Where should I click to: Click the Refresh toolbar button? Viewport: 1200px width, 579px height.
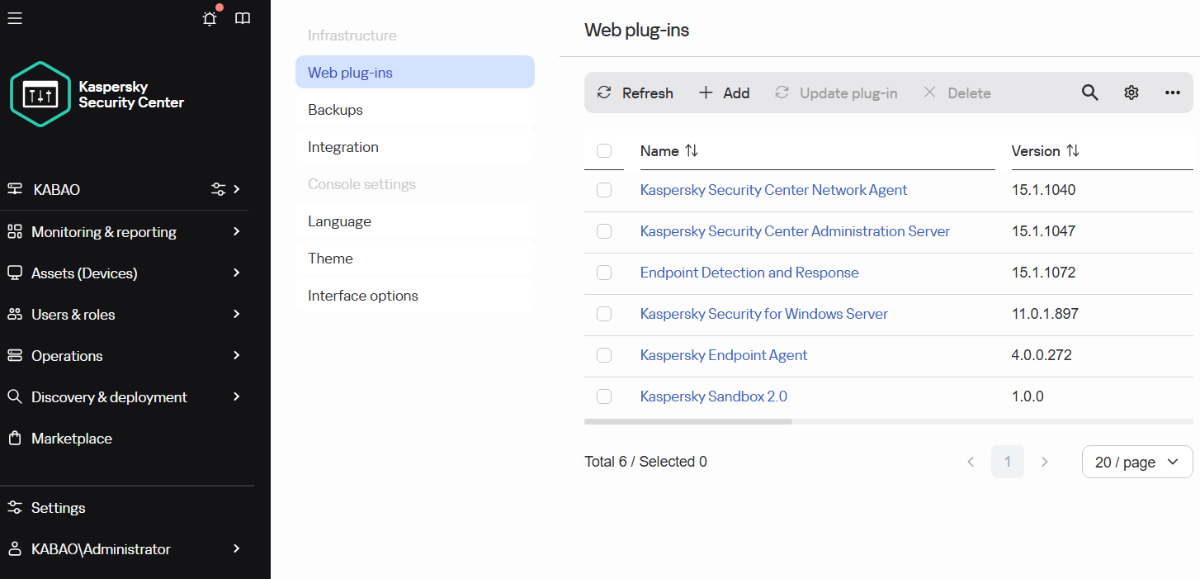tap(635, 93)
